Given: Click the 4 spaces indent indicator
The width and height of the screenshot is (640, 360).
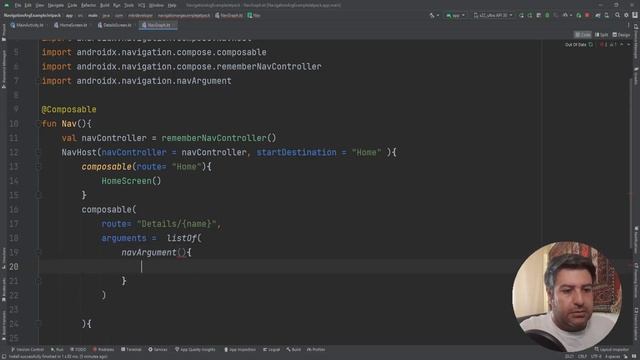Looking at the screenshot, I should click(x=612, y=357).
